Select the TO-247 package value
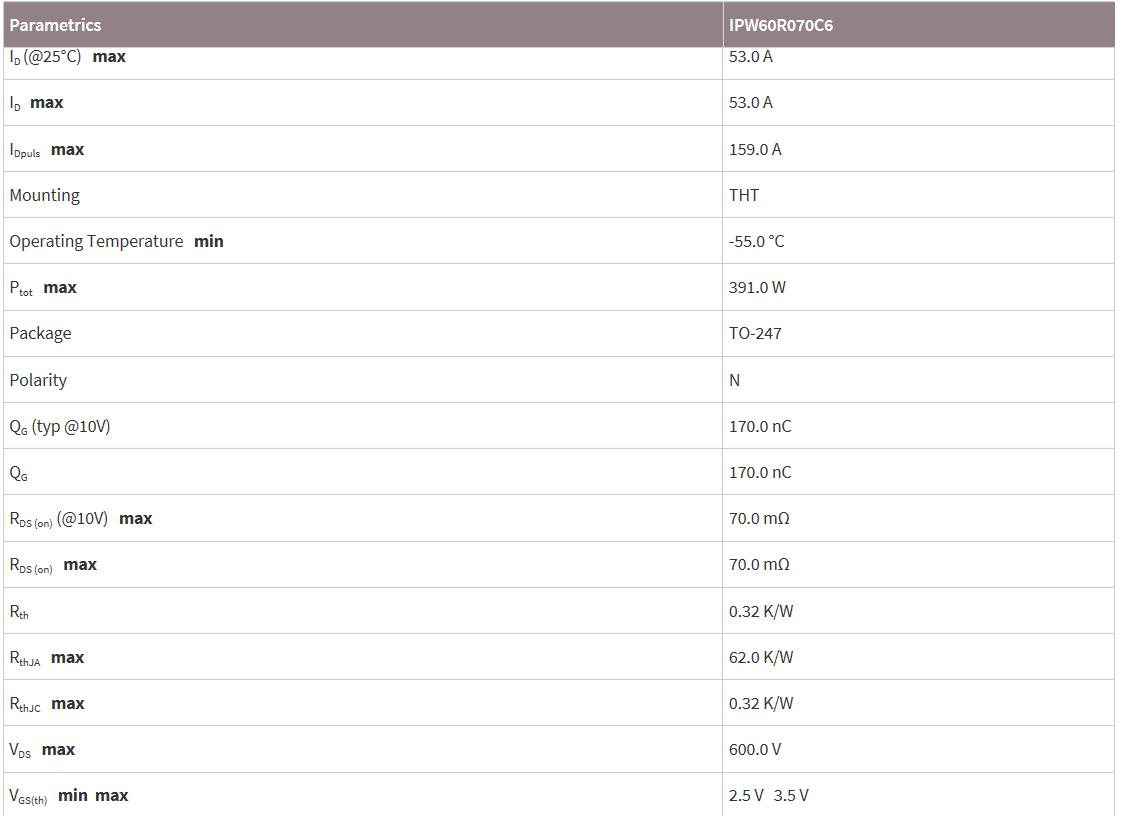Image resolution: width=1127 pixels, height=816 pixels. click(x=755, y=333)
